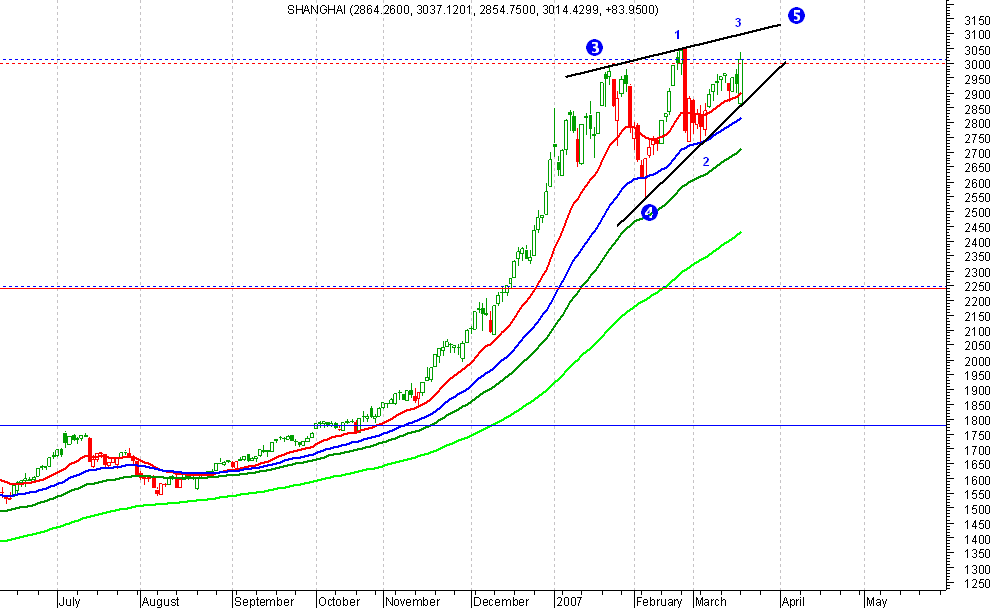Select the small blue subwave 1 label
Image resolution: width=994 pixels, height=608 pixels.
coord(677,35)
